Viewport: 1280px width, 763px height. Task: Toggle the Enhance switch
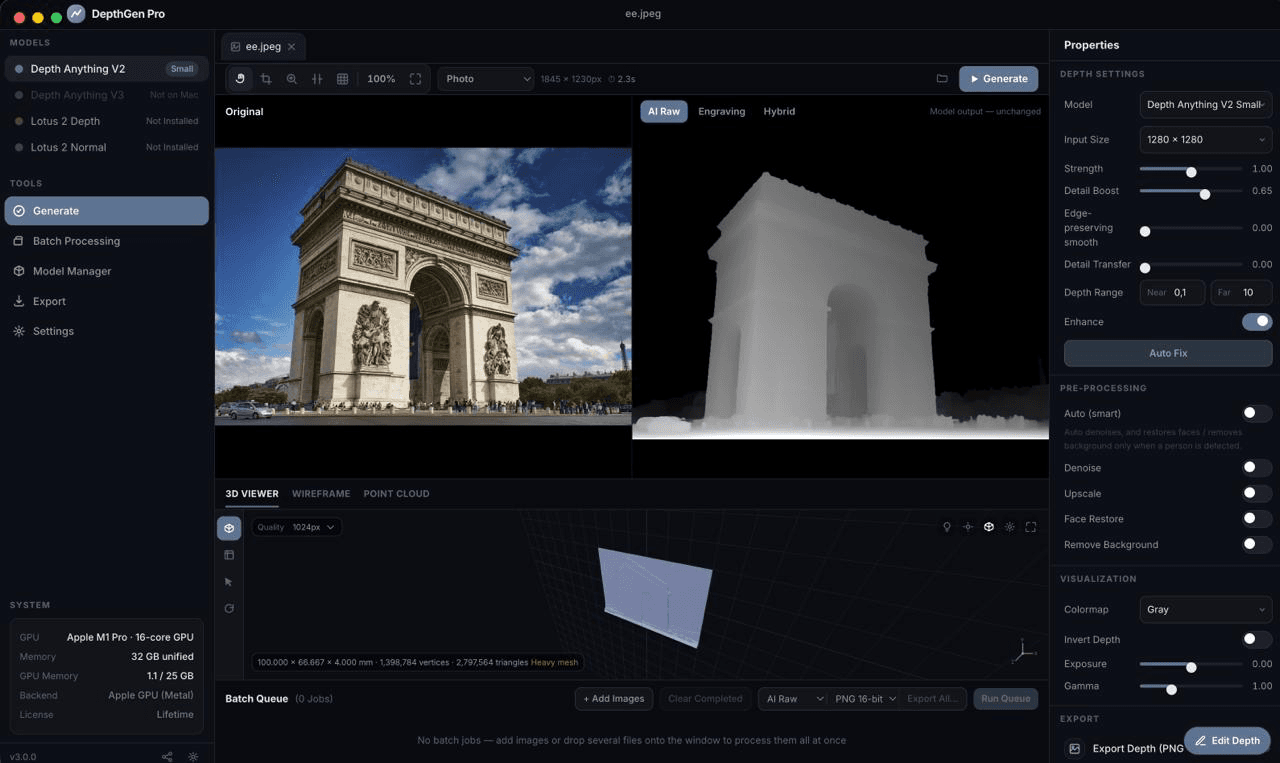(1257, 322)
